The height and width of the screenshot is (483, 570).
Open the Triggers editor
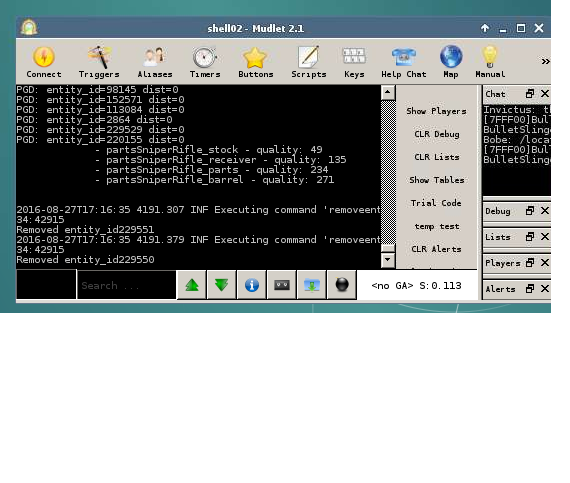point(99,62)
